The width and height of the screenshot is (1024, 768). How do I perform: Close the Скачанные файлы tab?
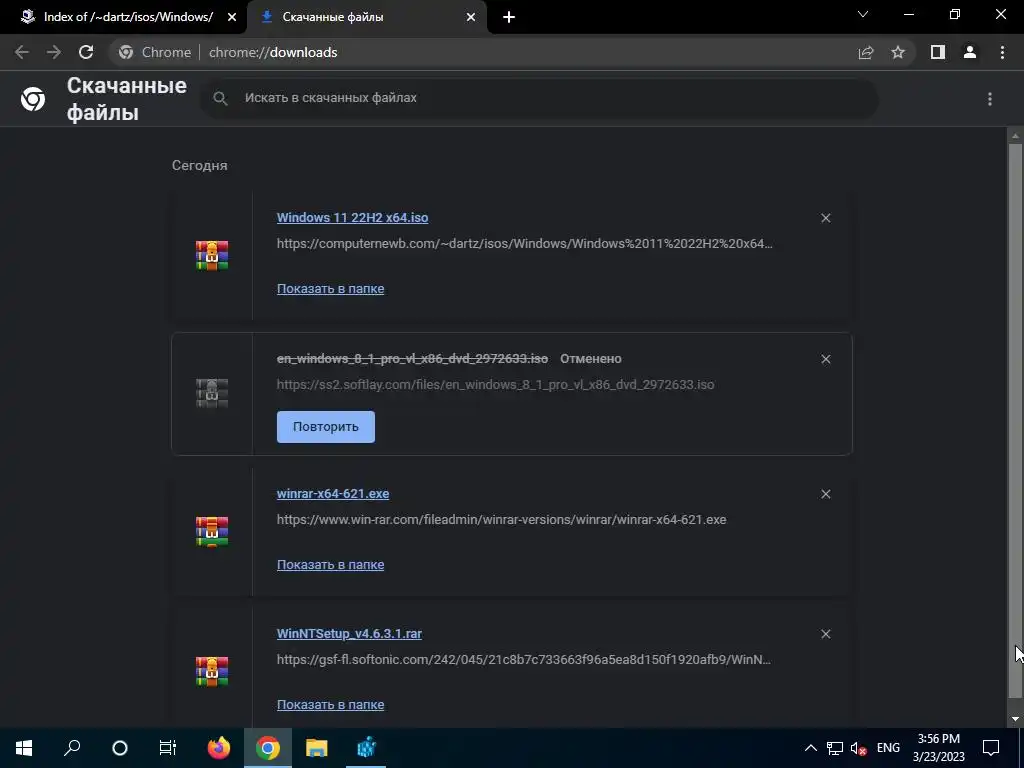(471, 17)
